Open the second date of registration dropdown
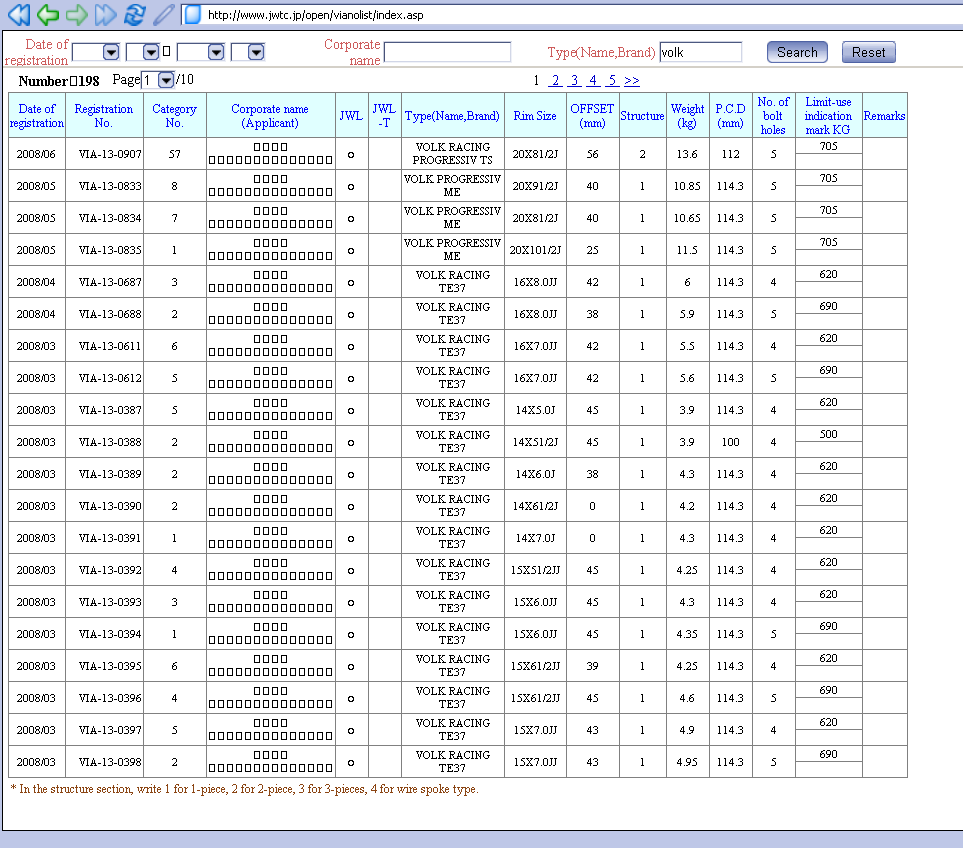Screen dimensions: 963x848 click(x=151, y=52)
